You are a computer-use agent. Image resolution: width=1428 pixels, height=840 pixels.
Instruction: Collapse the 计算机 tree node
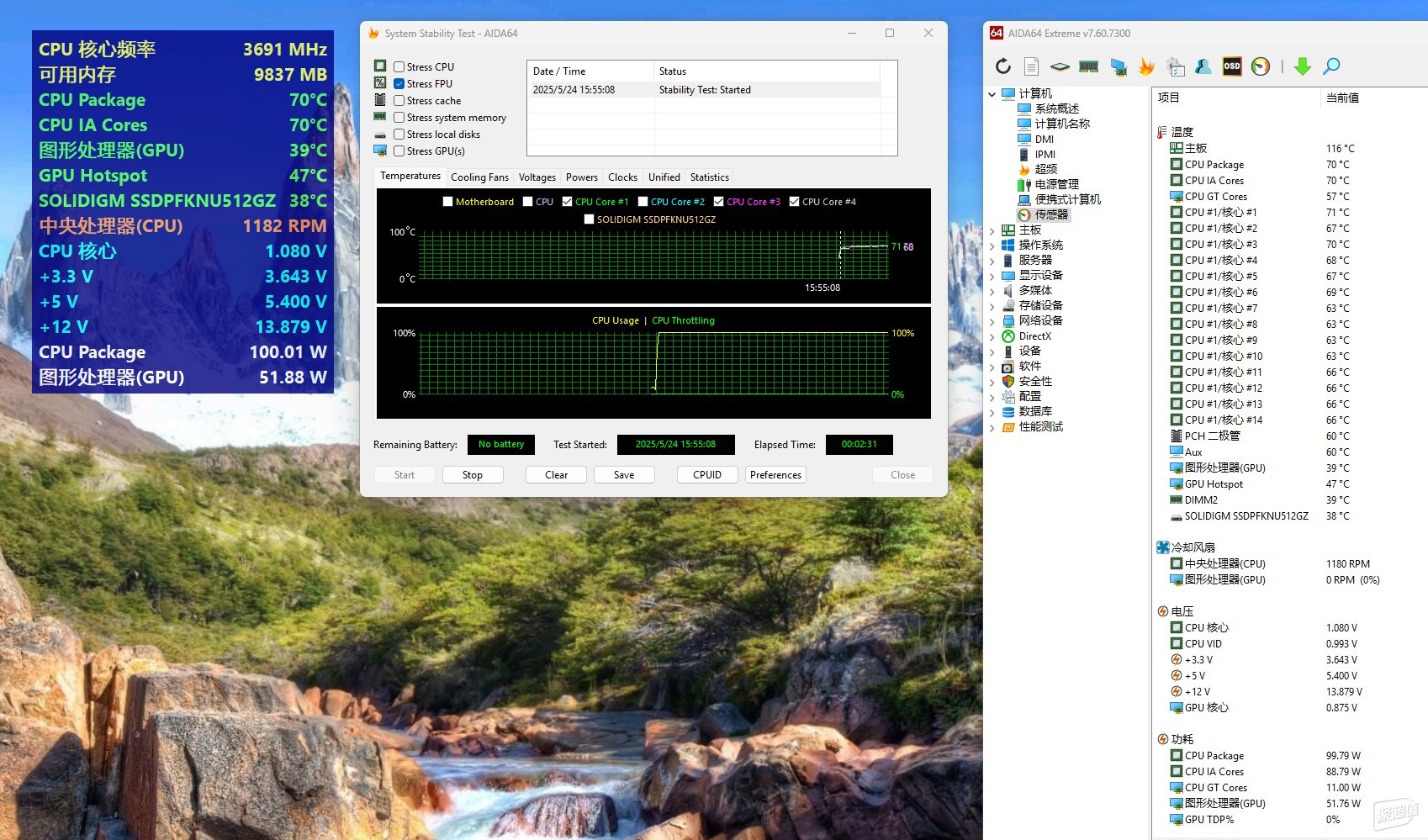pos(992,94)
